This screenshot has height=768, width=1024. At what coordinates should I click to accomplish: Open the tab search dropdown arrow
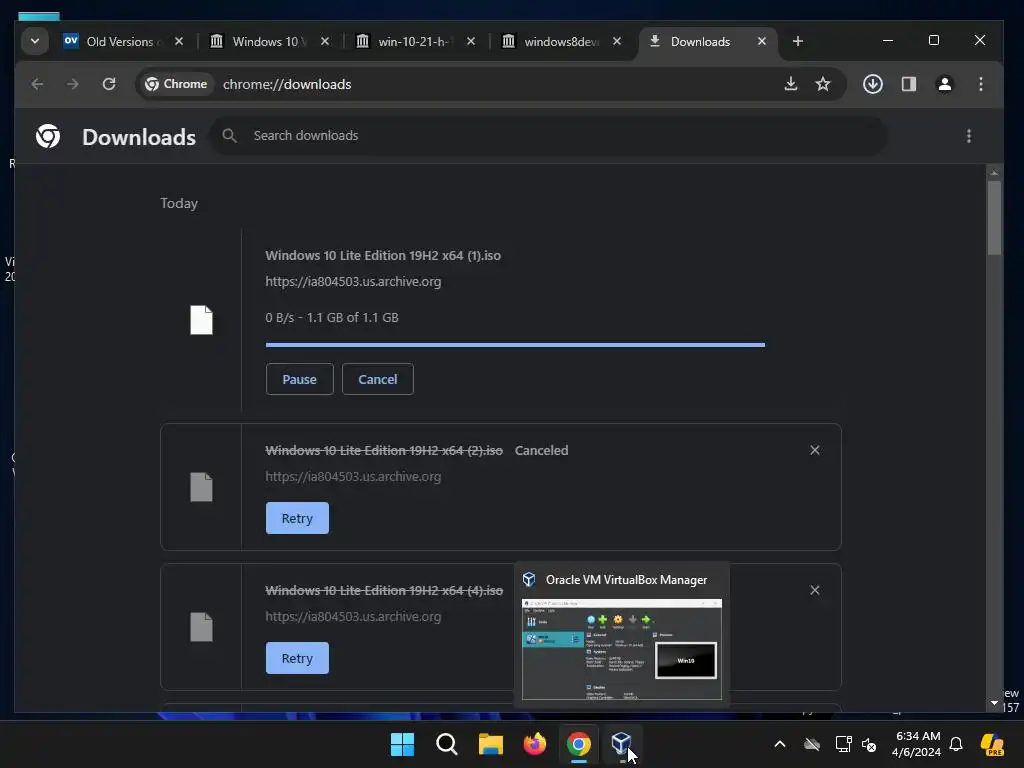click(35, 41)
